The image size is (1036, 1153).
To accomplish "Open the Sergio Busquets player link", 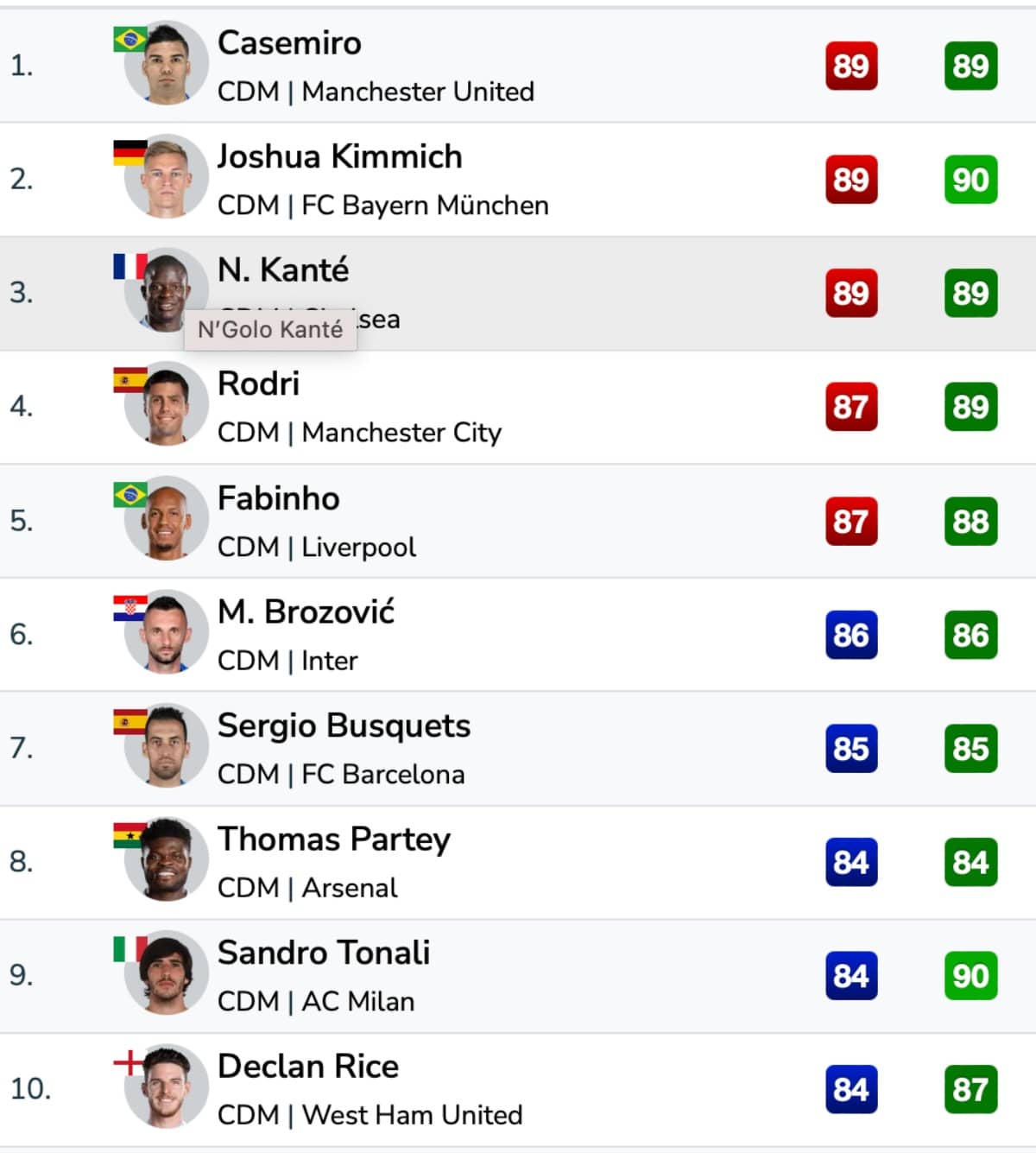I will 344,725.
